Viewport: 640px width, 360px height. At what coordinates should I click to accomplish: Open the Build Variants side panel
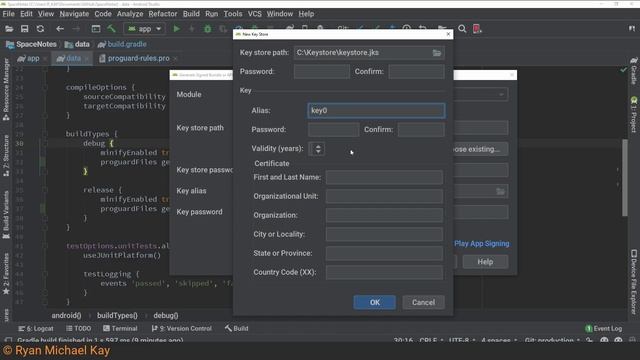pyautogui.click(x=6, y=215)
